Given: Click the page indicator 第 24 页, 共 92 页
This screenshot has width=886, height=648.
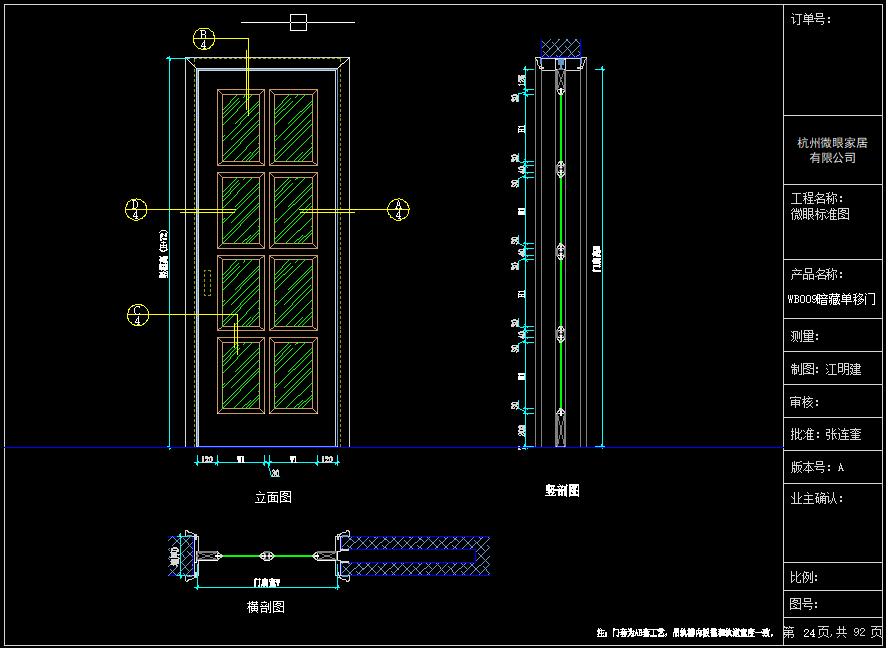Looking at the screenshot, I should (x=832, y=632).
